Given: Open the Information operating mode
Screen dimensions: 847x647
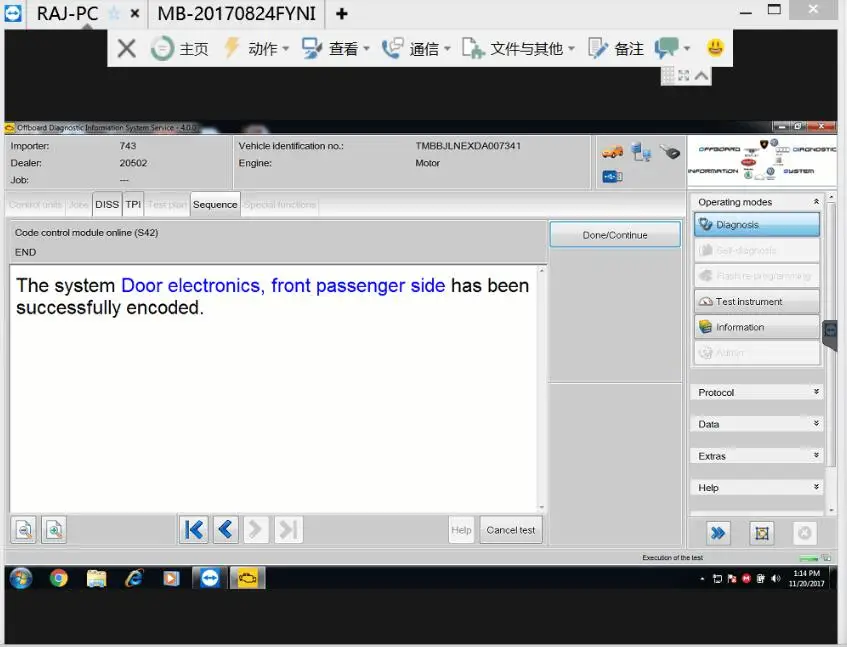Looking at the screenshot, I should tap(757, 327).
